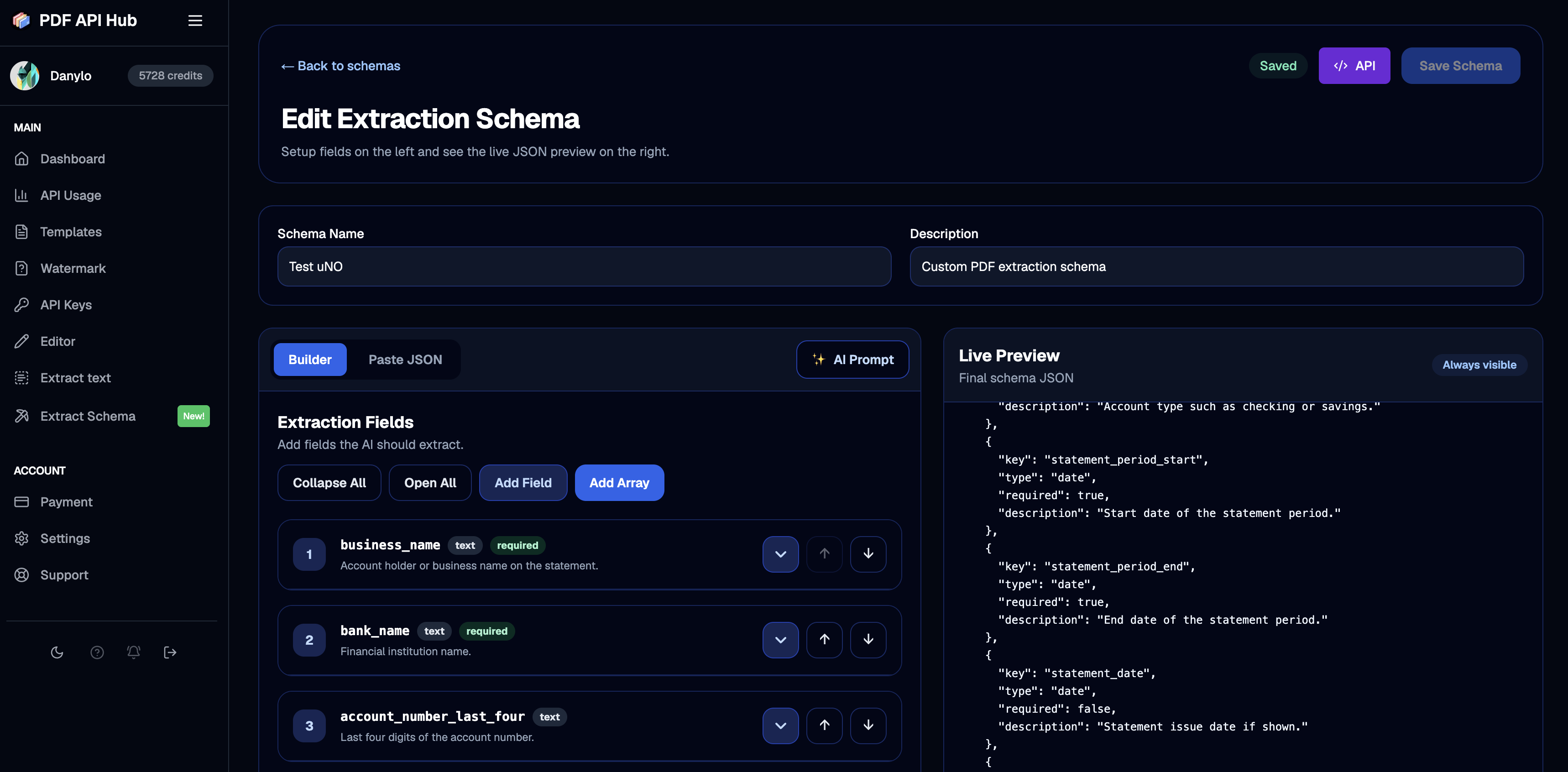
Task: Click the New! badge beside Extract Schema
Action: 193,416
